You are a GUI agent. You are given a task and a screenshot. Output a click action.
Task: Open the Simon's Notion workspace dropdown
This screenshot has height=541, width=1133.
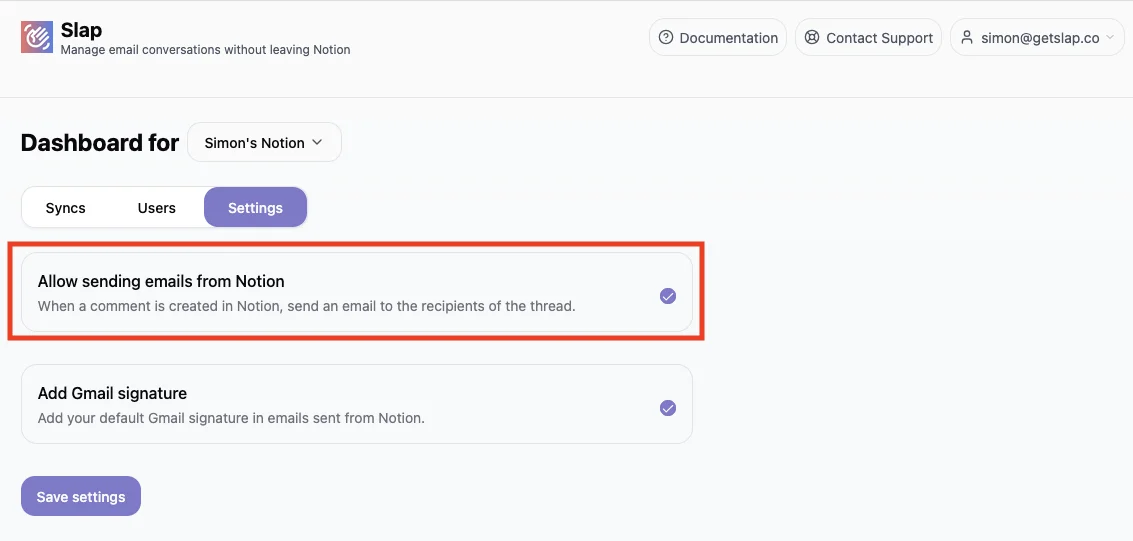point(264,143)
